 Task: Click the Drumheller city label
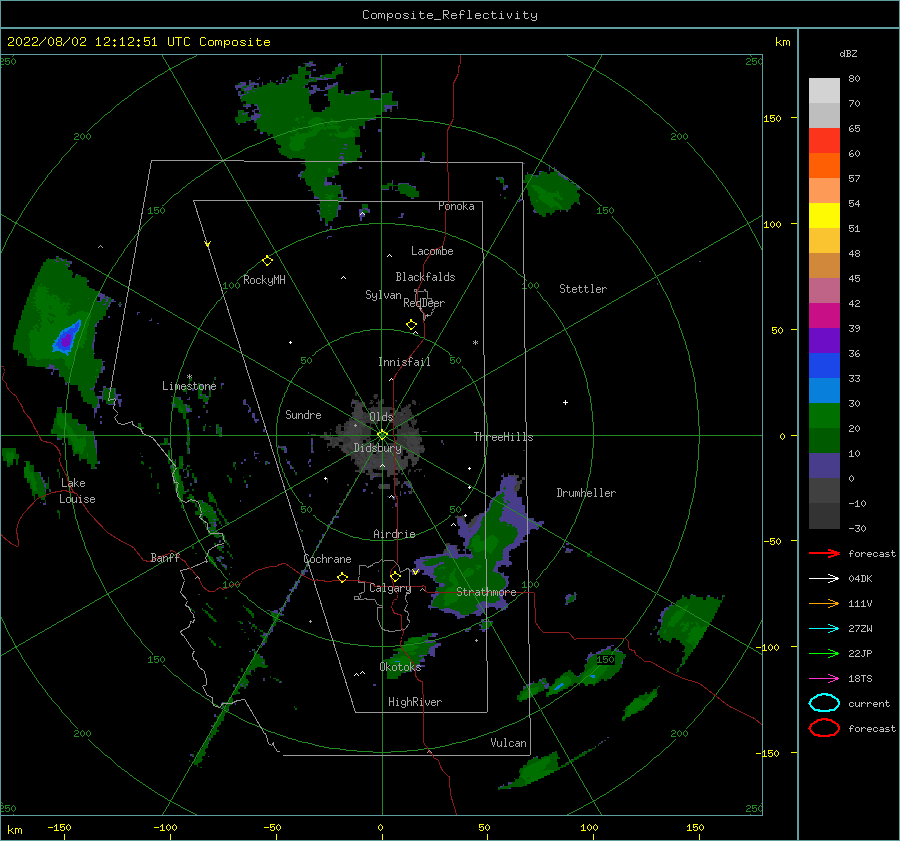point(586,493)
